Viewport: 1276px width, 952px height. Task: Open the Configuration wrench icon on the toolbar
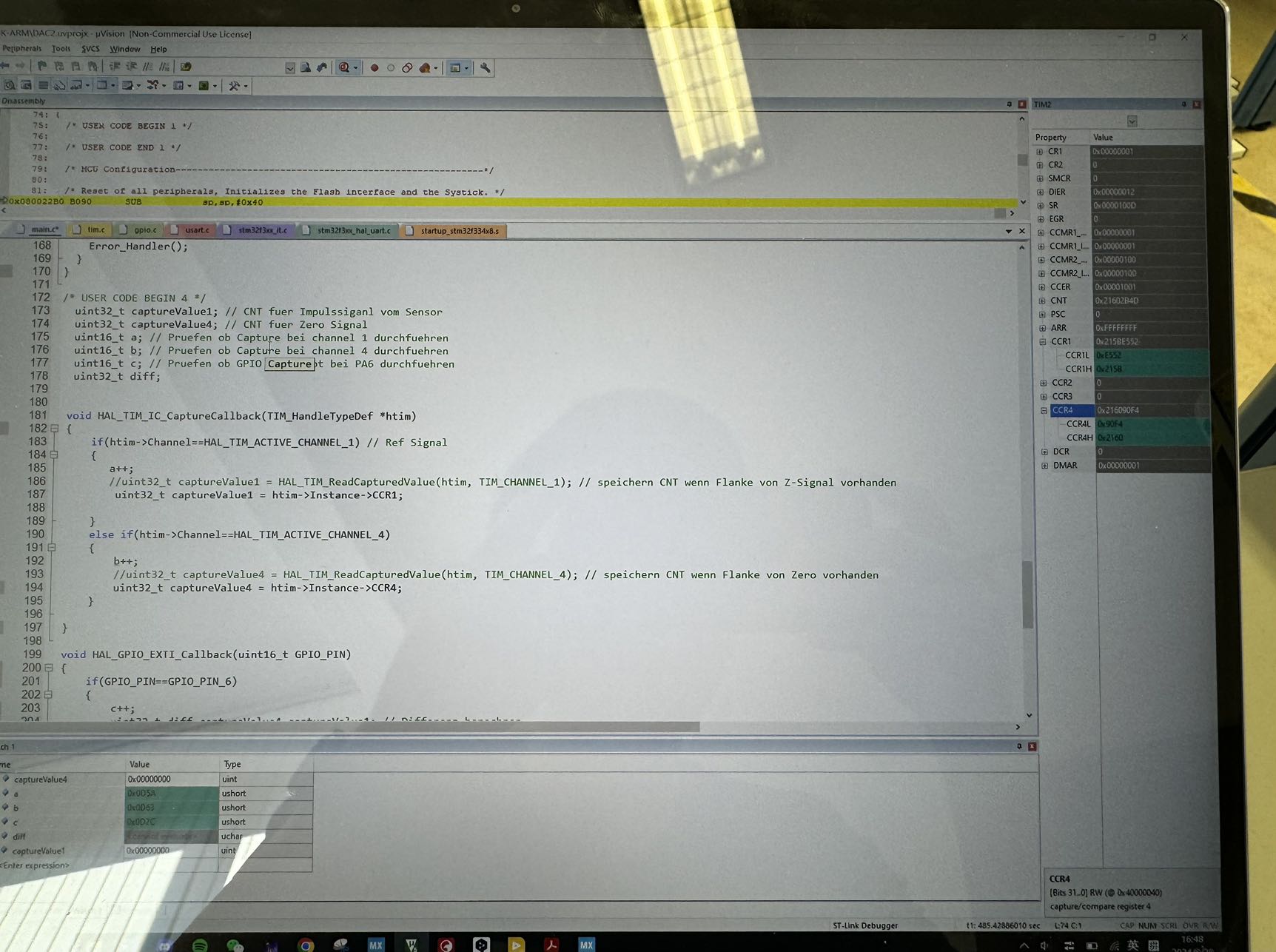click(485, 67)
